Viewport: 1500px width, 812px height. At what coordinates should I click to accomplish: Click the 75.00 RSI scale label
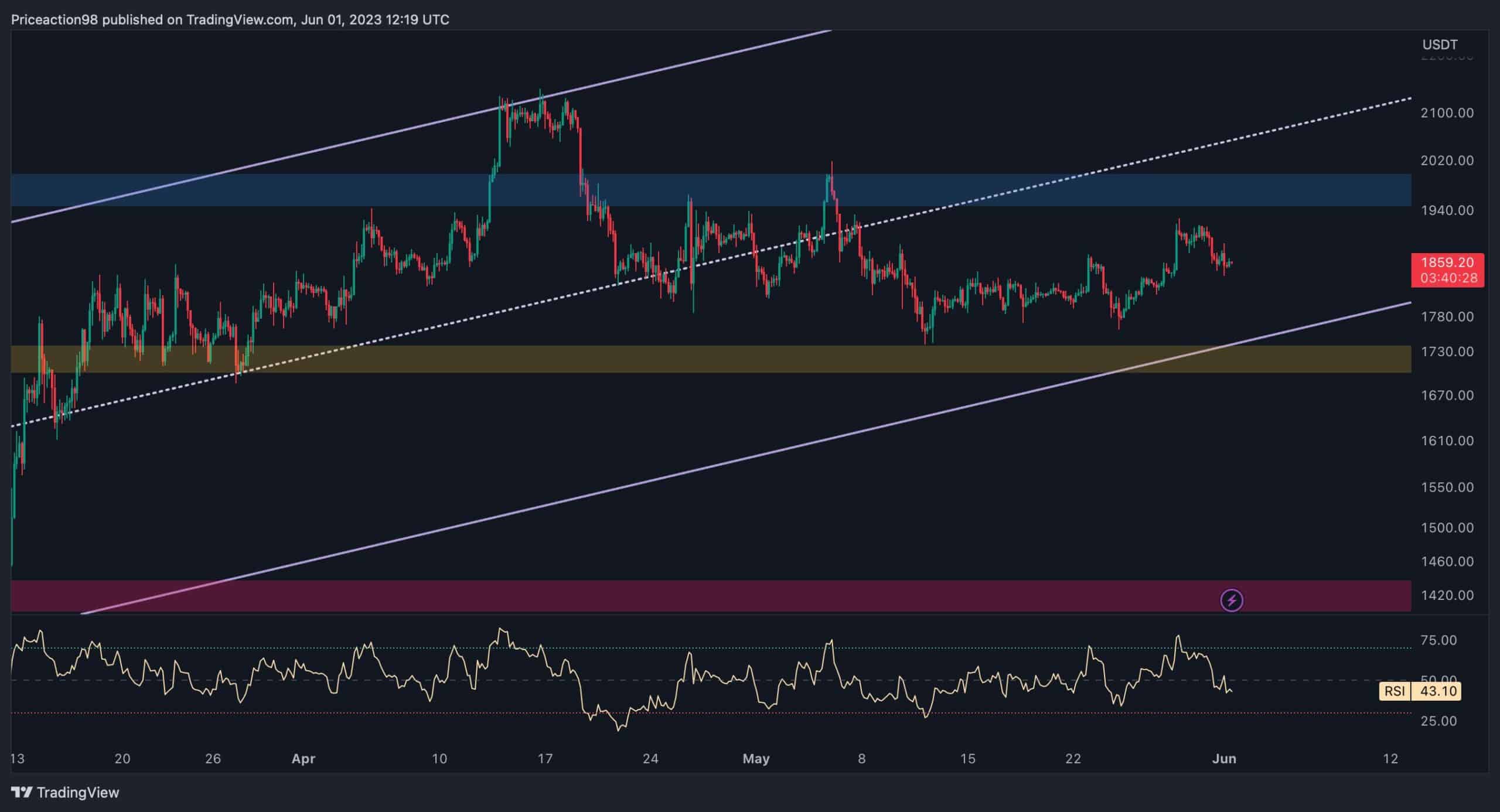point(1438,640)
